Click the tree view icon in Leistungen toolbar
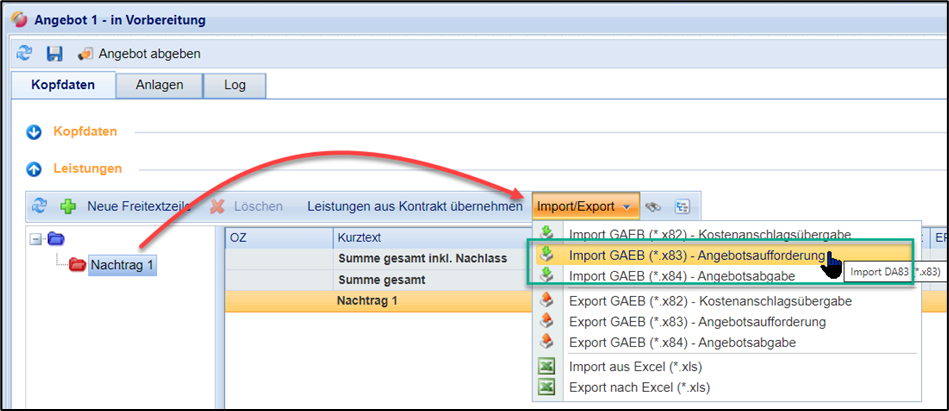949x411 pixels. point(682,206)
